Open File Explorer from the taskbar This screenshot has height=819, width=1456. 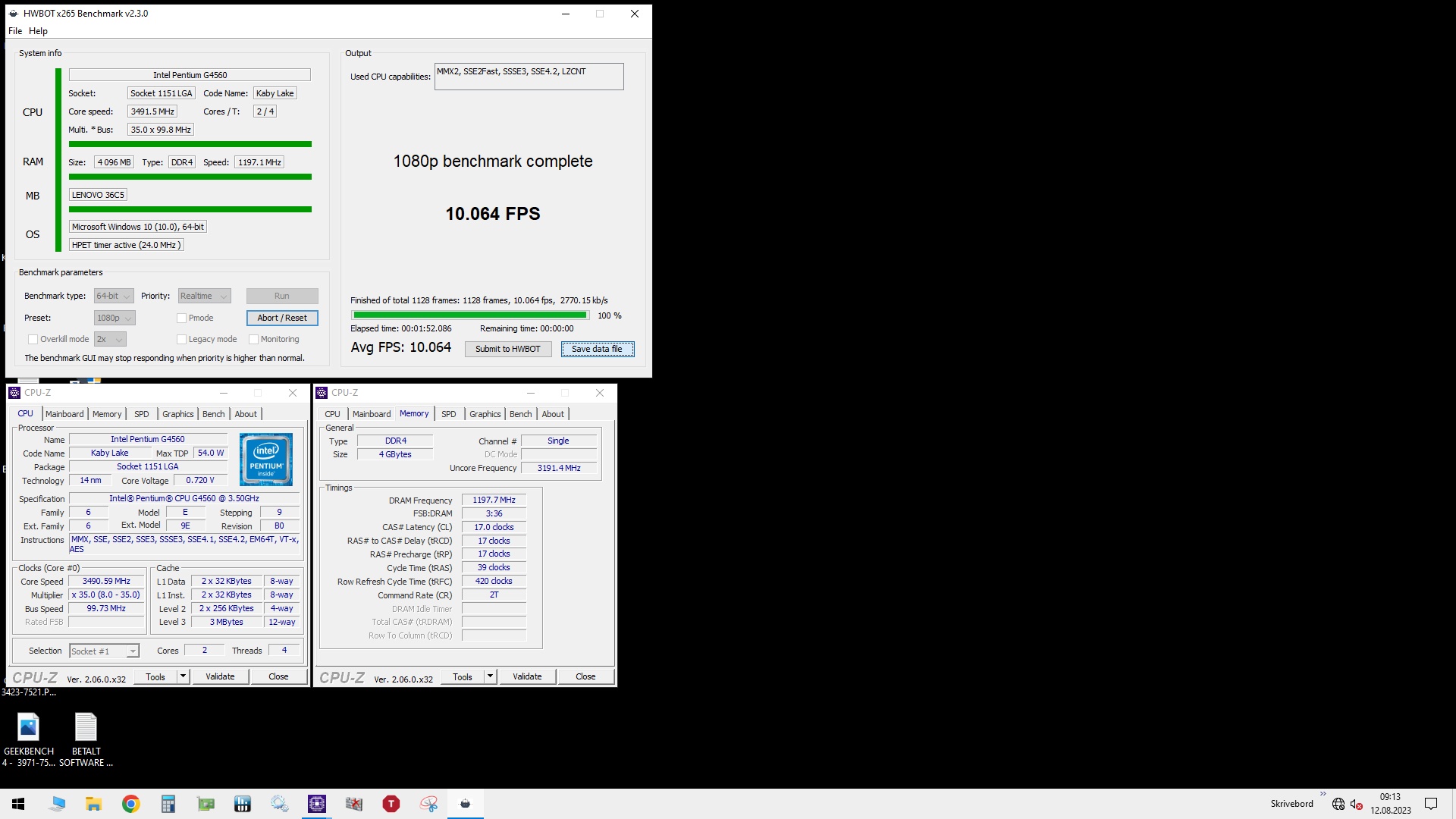(x=93, y=804)
